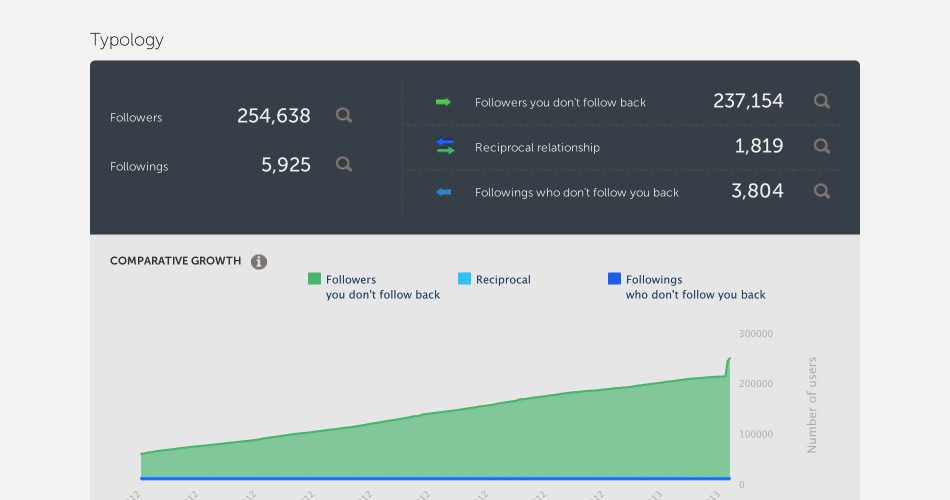This screenshot has width=950, height=500.
Task: Click the 3,804 value
Action: coord(757,191)
